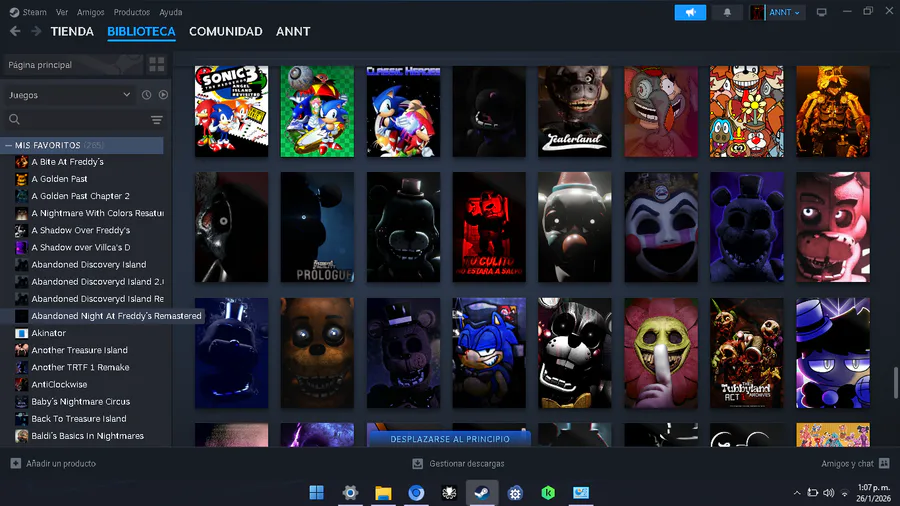Open Gestionar descargas
The width and height of the screenshot is (900, 506).
click(458, 464)
